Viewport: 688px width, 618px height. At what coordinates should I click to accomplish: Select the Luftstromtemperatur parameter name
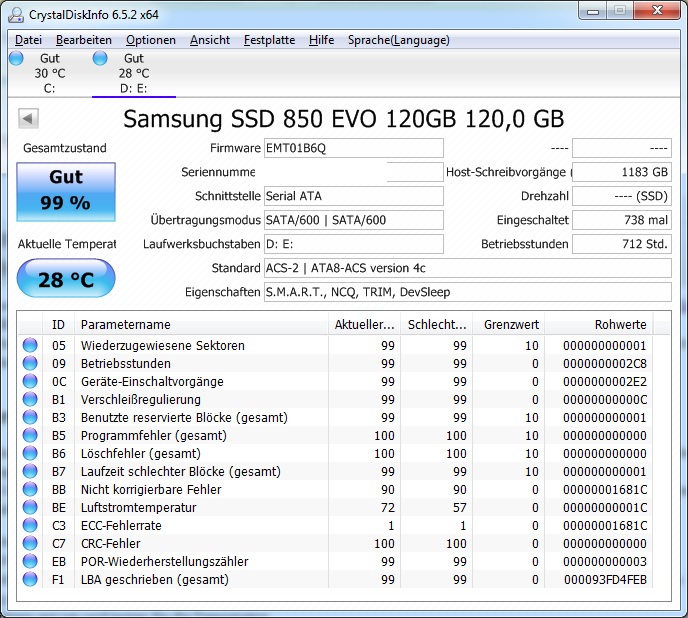point(139,508)
